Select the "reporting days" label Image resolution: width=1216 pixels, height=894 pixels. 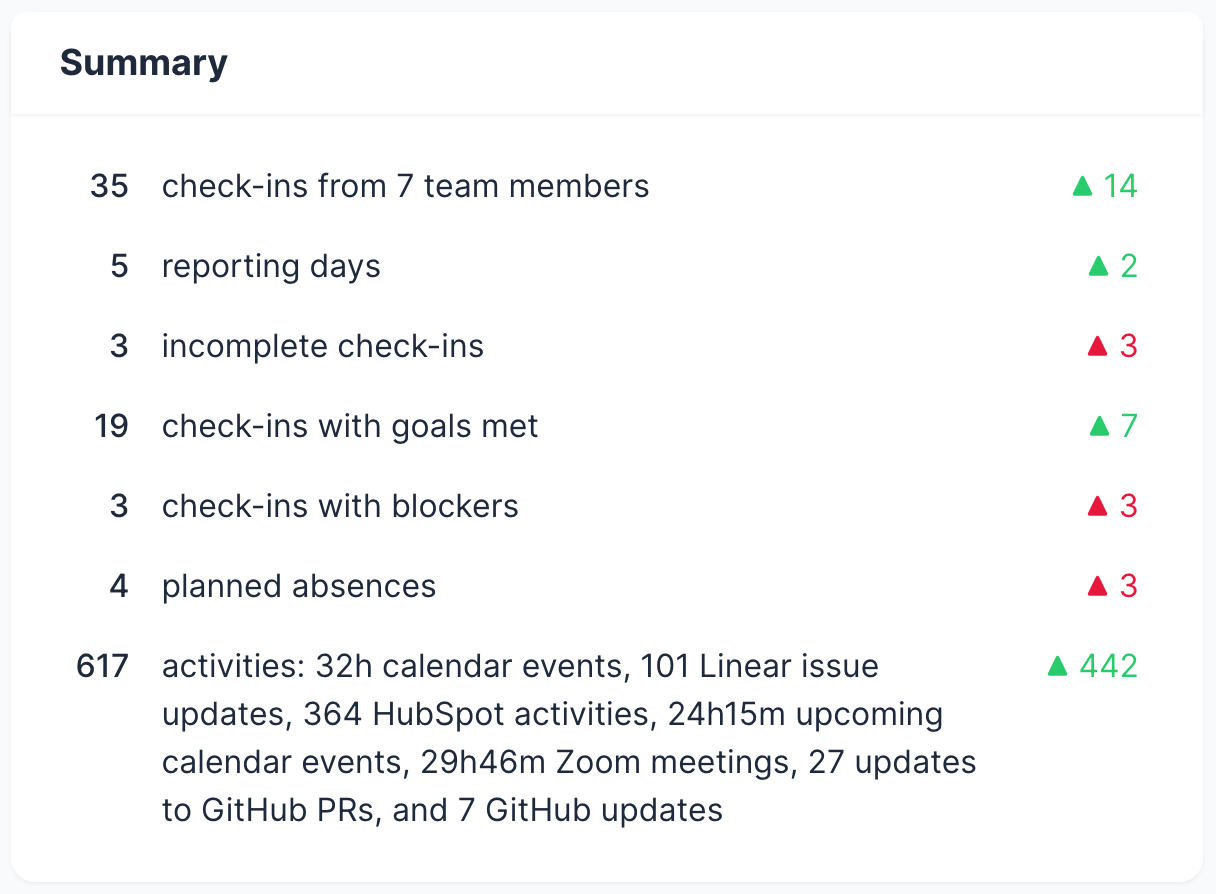pos(271,266)
